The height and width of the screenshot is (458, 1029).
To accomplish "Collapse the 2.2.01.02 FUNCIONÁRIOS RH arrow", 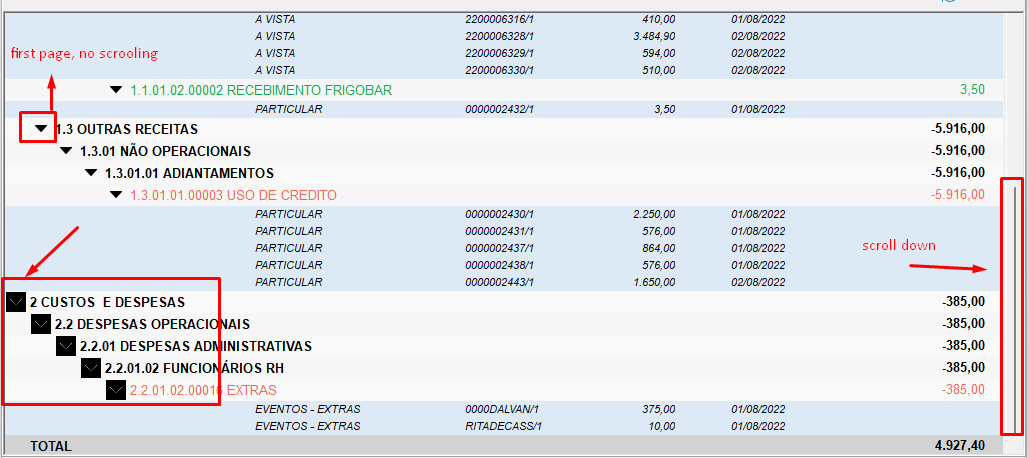I will pos(91,368).
